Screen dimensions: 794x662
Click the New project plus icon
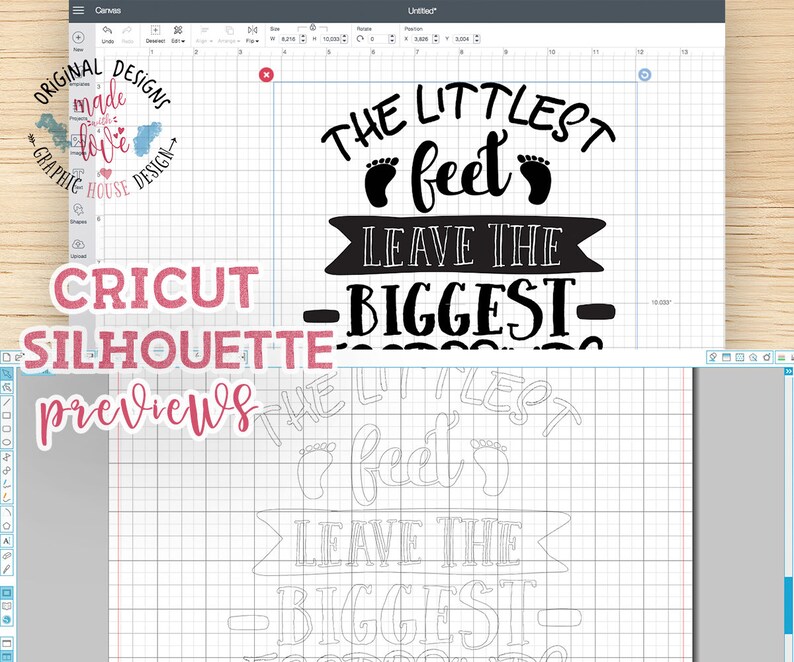(78, 37)
